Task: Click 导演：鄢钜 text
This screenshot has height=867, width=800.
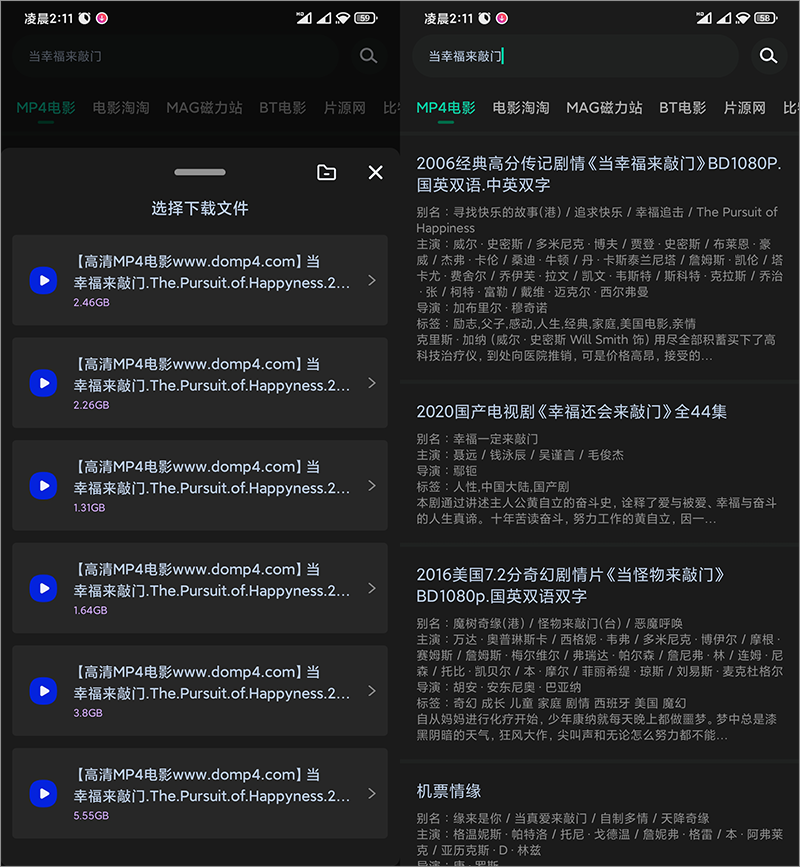Action: pyautogui.click(x=446, y=471)
